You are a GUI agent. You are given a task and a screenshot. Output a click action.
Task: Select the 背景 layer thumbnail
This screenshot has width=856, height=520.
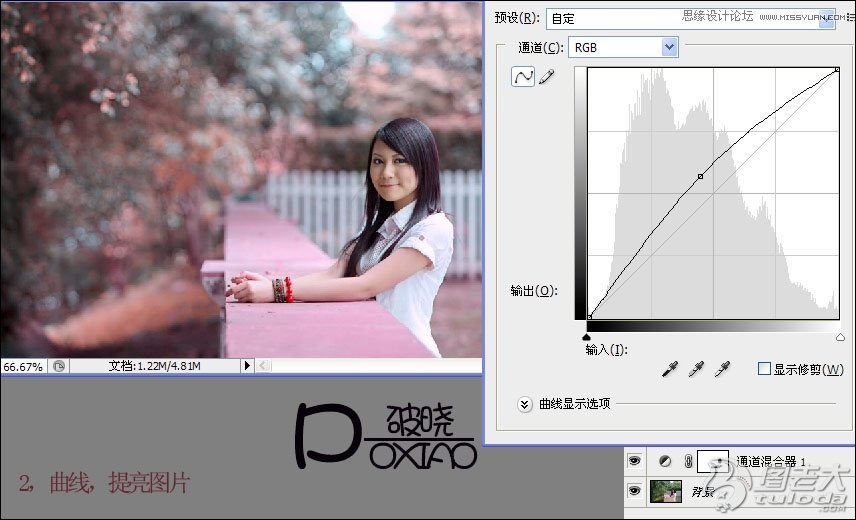click(x=665, y=491)
